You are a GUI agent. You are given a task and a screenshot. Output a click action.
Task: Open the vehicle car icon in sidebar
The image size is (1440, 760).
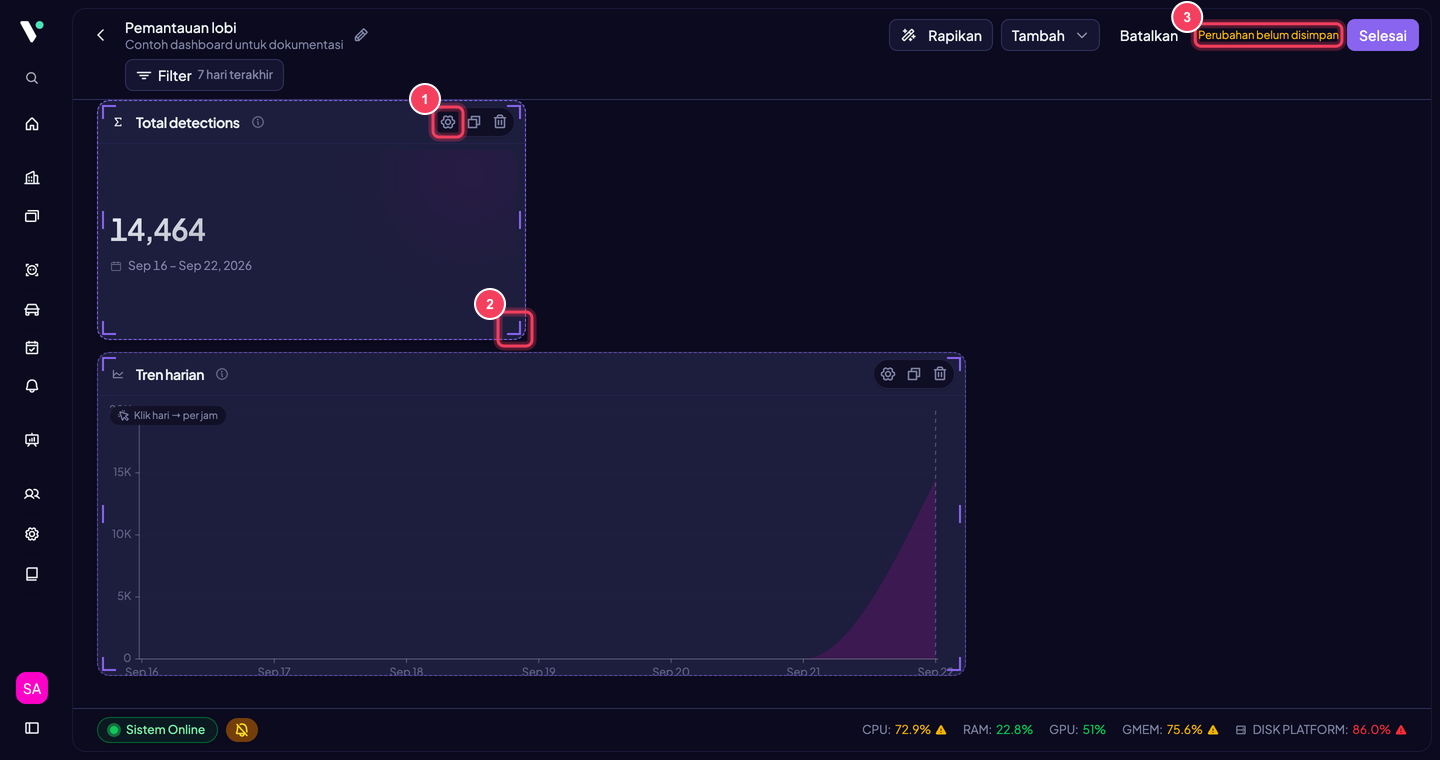(x=32, y=309)
